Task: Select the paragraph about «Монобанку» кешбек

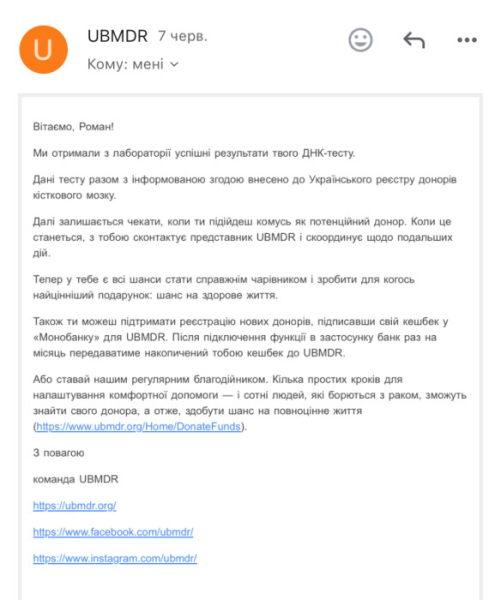Action: tap(240, 337)
